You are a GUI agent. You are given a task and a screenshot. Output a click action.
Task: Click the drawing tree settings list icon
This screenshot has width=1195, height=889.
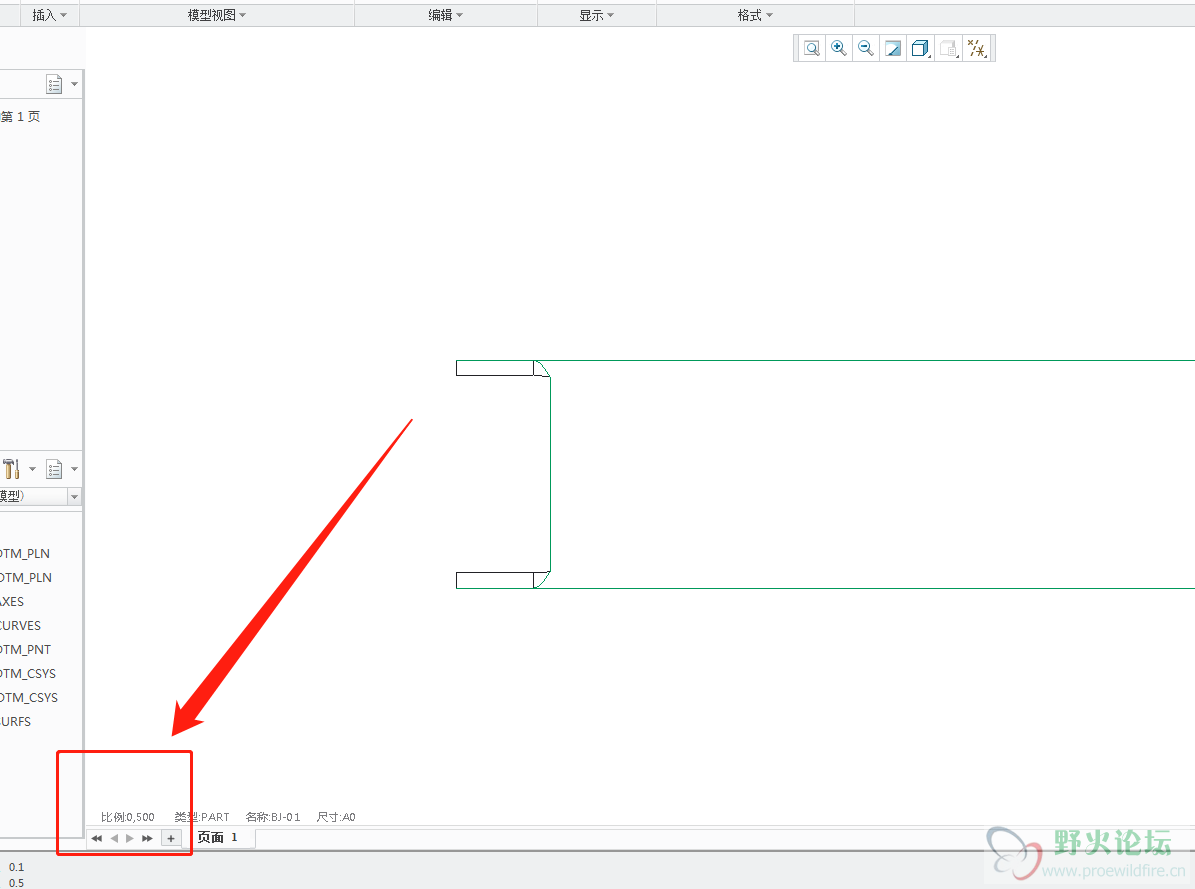click(x=54, y=84)
